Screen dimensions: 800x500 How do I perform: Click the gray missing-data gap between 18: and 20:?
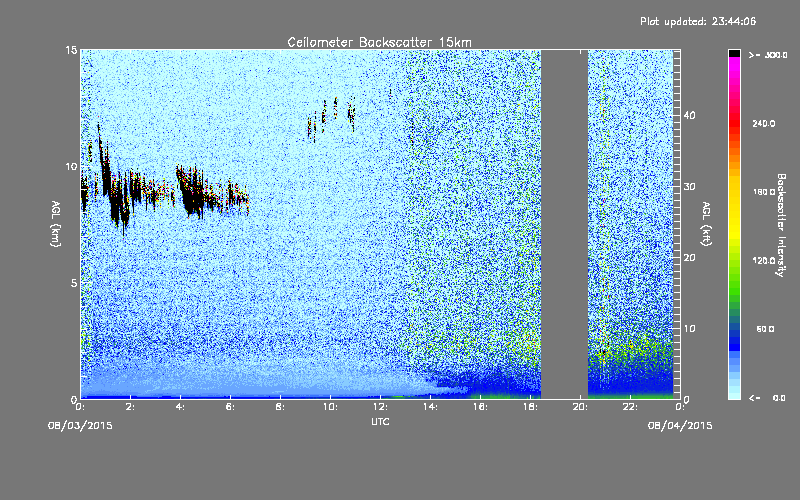click(564, 224)
